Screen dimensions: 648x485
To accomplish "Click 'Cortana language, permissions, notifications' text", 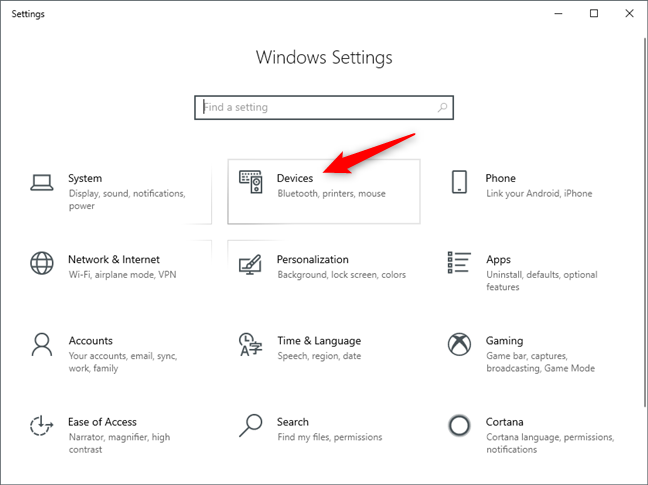I will click(550, 443).
